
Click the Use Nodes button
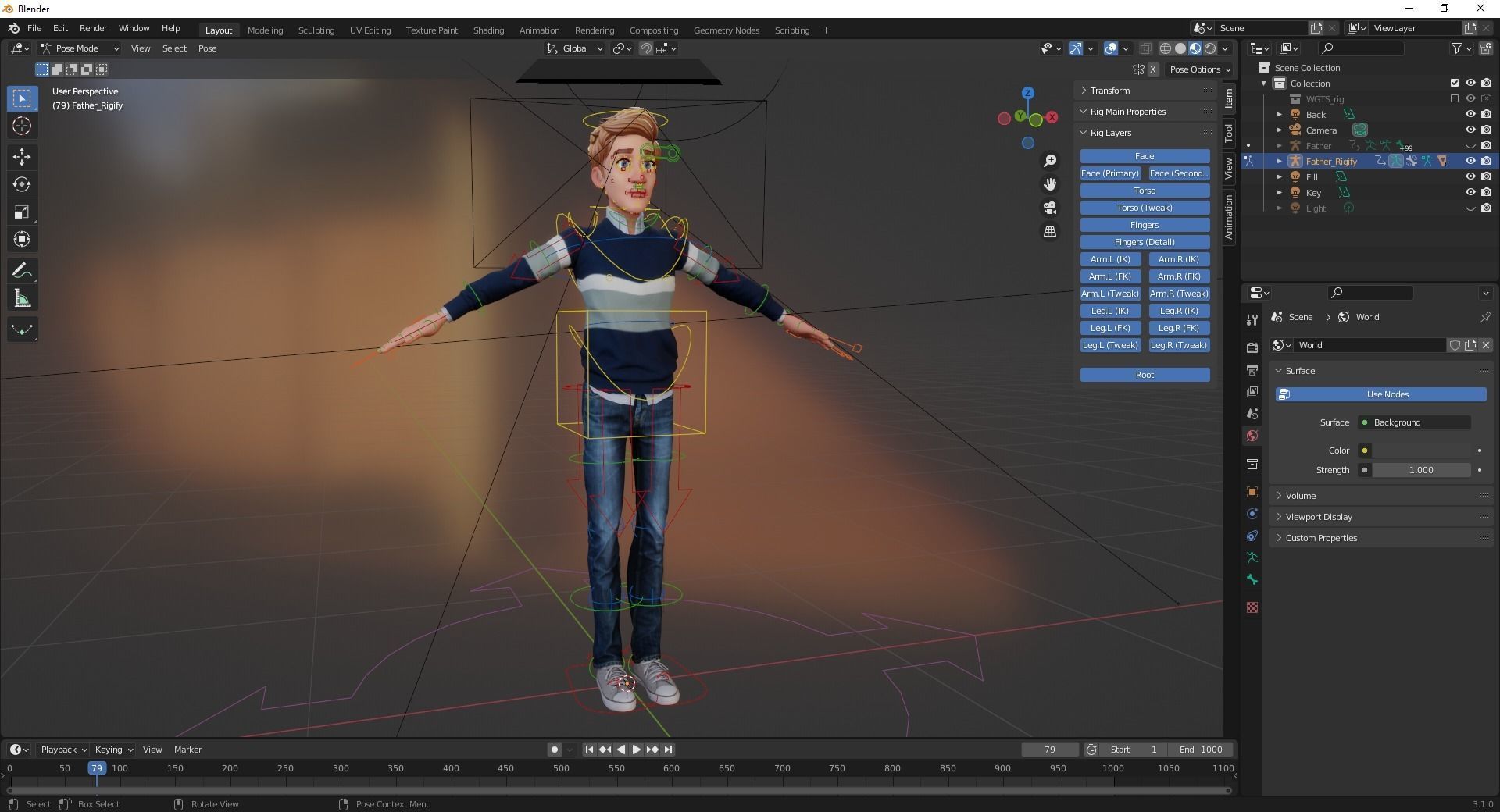tap(1381, 394)
